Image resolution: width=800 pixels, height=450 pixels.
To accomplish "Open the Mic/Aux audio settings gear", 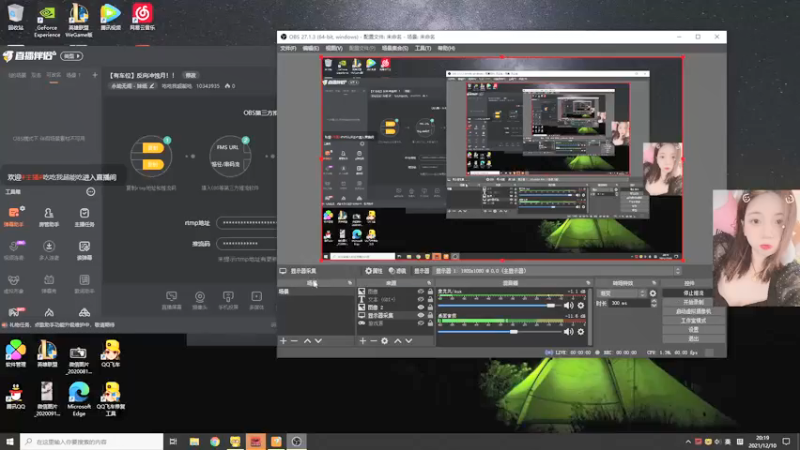I will 581,306.
